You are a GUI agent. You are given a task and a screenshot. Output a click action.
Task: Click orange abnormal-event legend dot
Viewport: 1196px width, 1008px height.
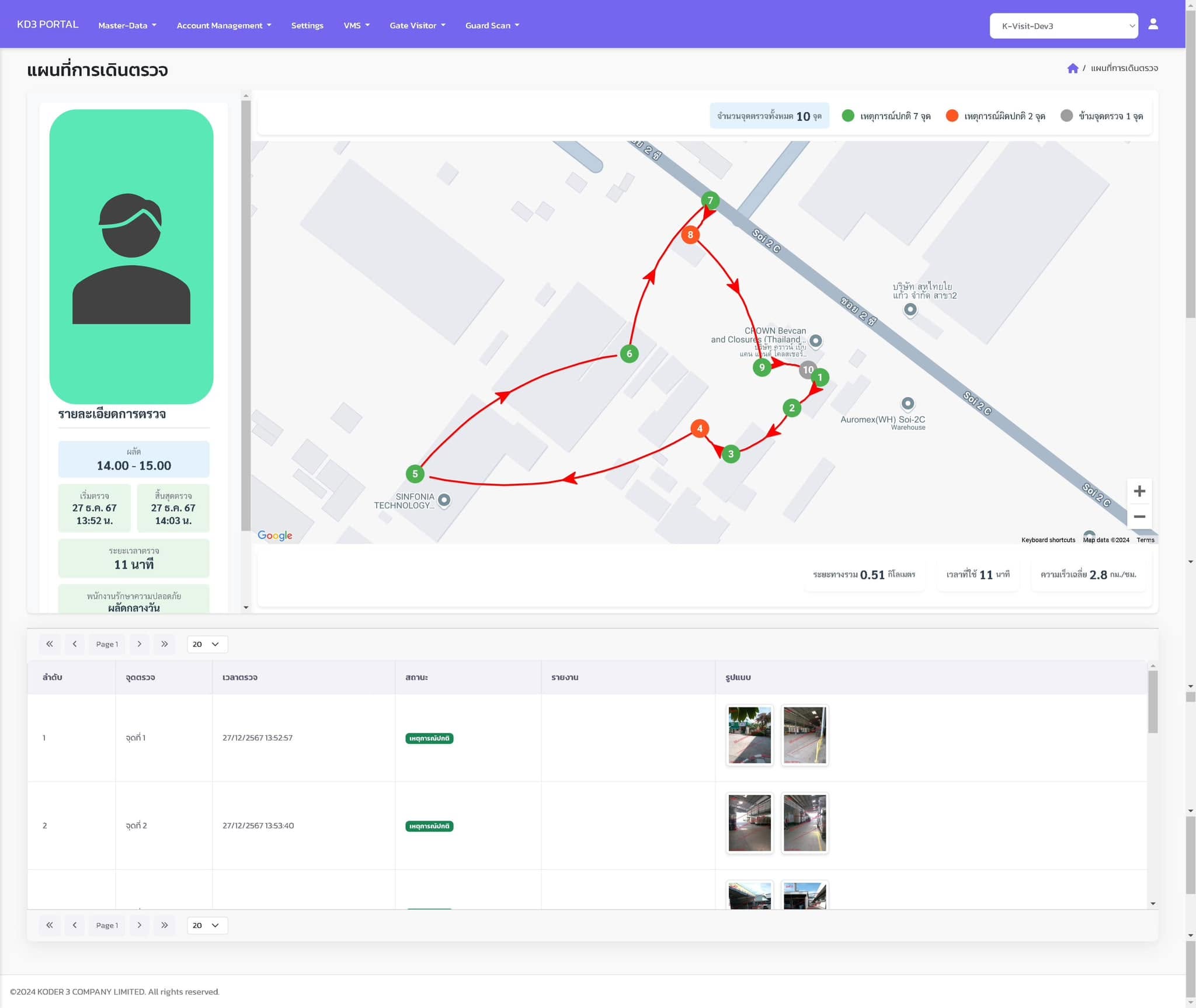[x=952, y=116]
